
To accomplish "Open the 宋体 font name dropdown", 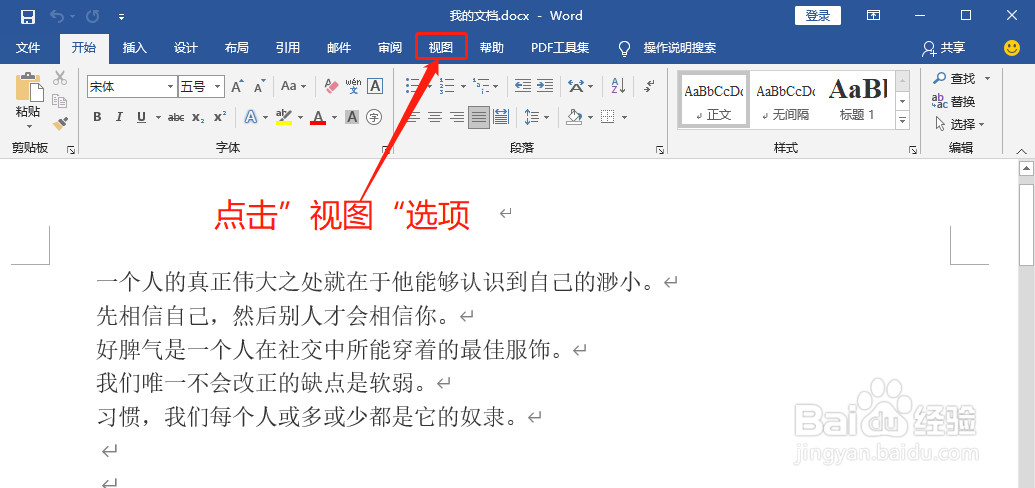I will (171, 86).
